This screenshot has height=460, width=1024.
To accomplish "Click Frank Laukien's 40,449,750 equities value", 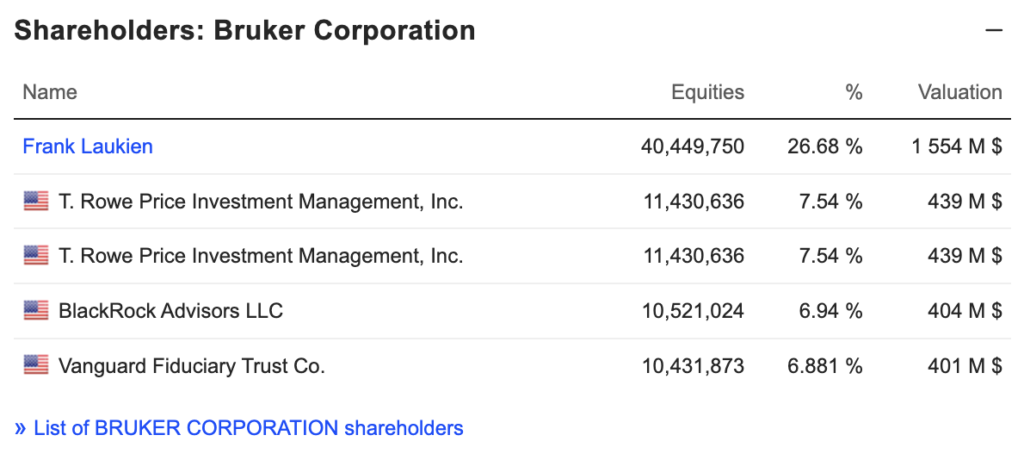I will point(692,146).
